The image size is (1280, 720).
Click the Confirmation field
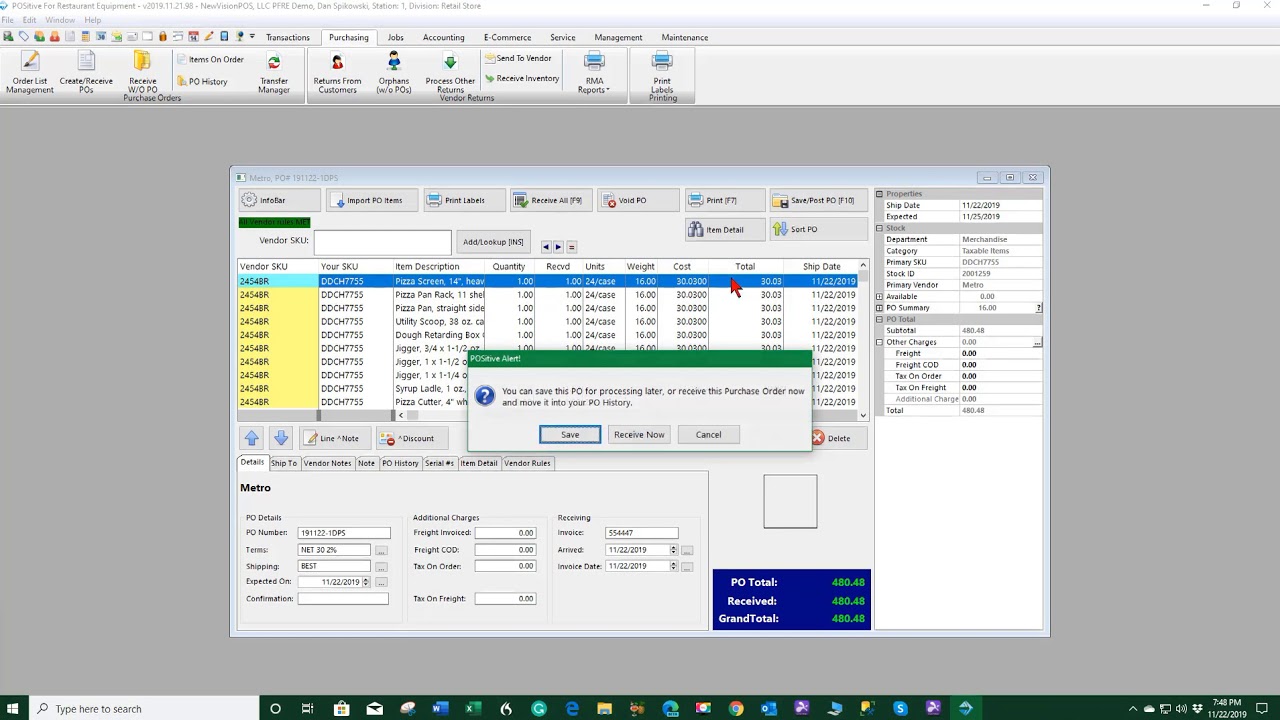point(342,599)
